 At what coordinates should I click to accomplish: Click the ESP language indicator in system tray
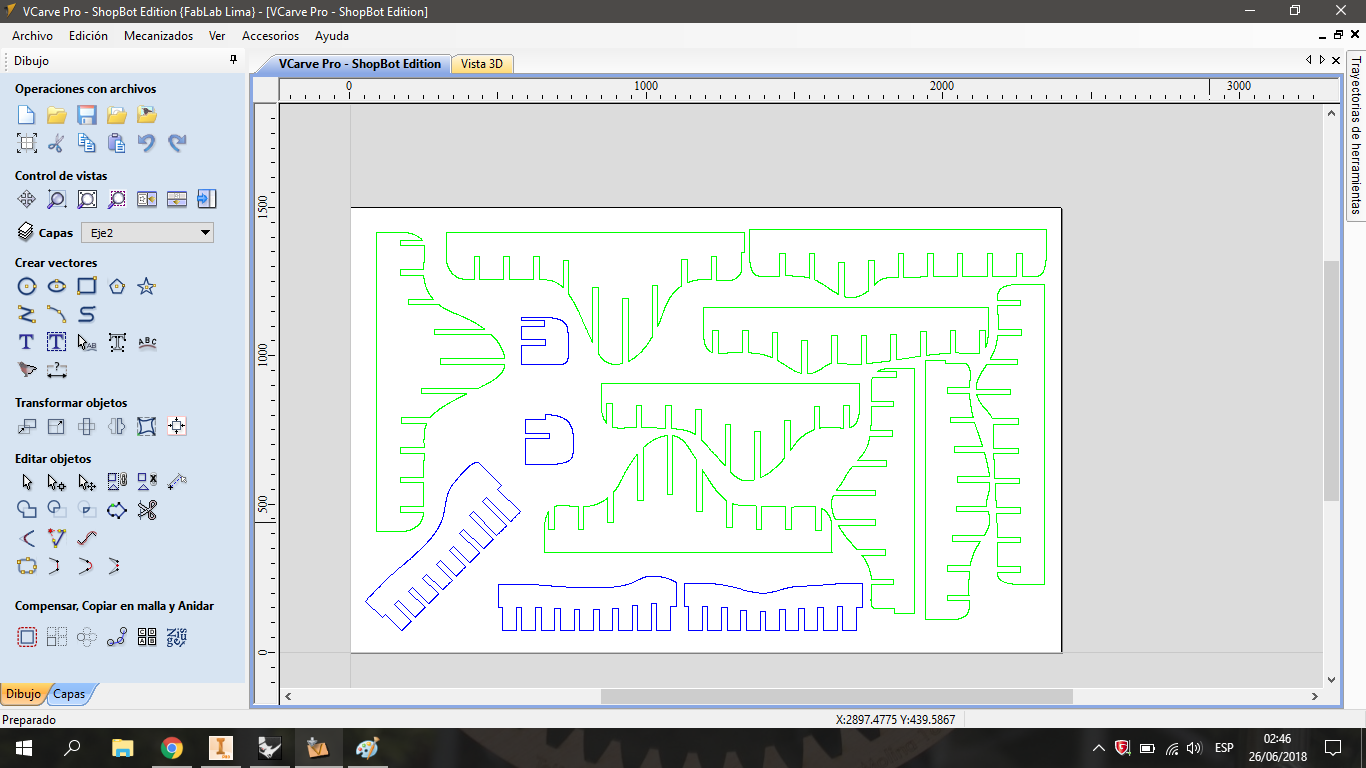click(x=1224, y=748)
